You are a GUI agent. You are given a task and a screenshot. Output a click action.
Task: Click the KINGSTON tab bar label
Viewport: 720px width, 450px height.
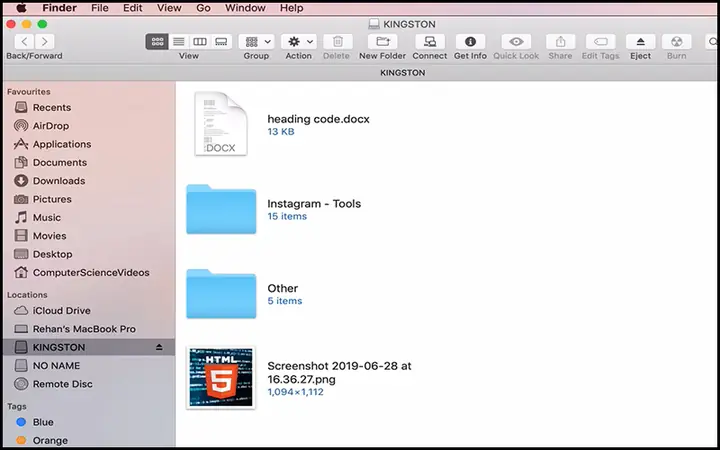(403, 73)
